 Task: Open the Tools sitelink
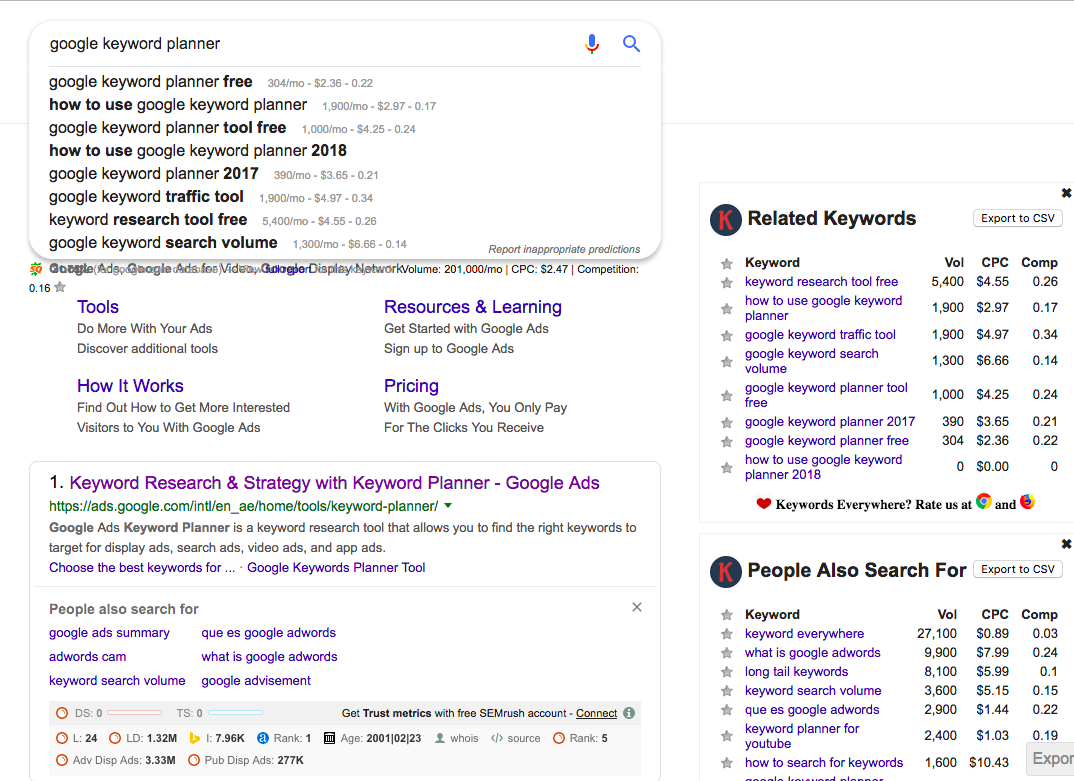tap(98, 307)
